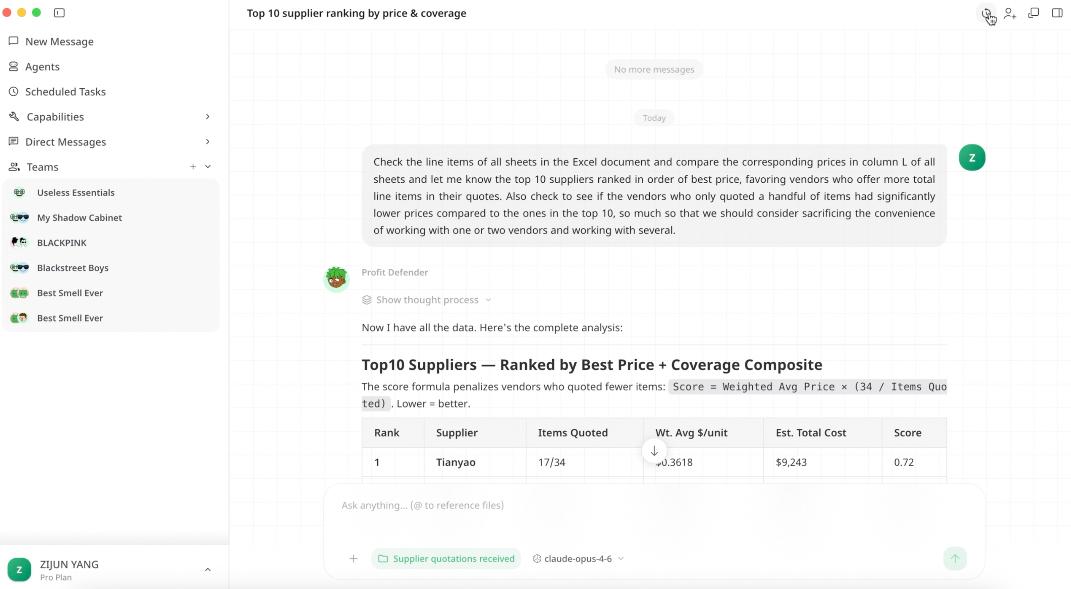Click the Scheduled Tasks clock icon
This screenshot has height=589, width=1071.
pos(14,92)
